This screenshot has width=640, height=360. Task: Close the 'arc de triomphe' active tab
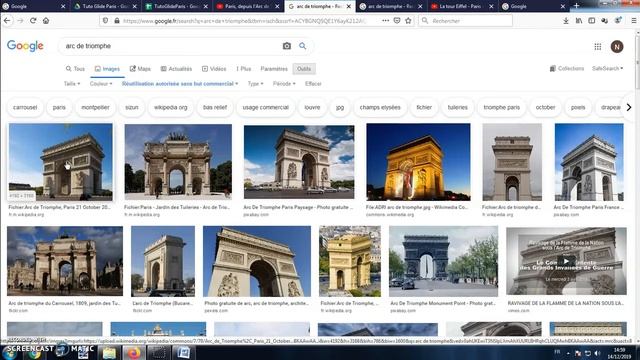tap(349, 6)
